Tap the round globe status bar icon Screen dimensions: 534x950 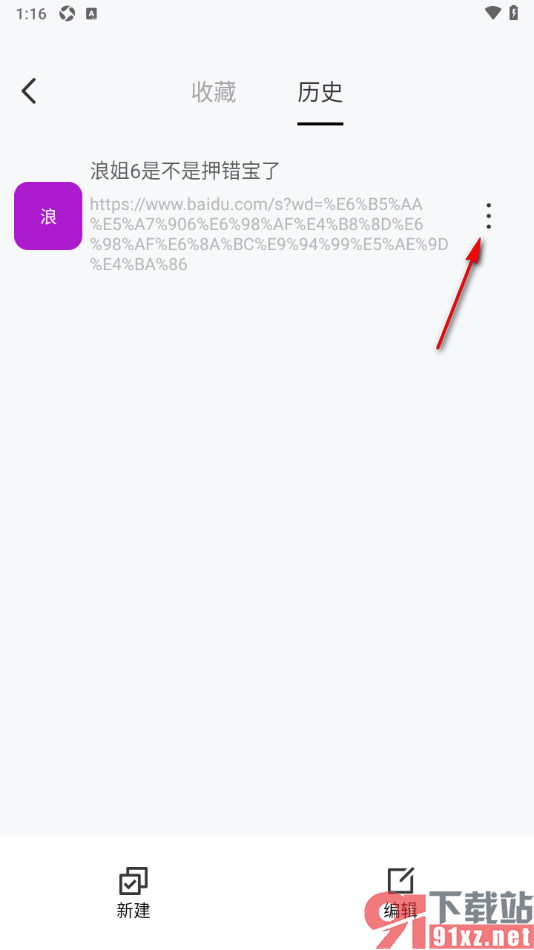point(67,13)
